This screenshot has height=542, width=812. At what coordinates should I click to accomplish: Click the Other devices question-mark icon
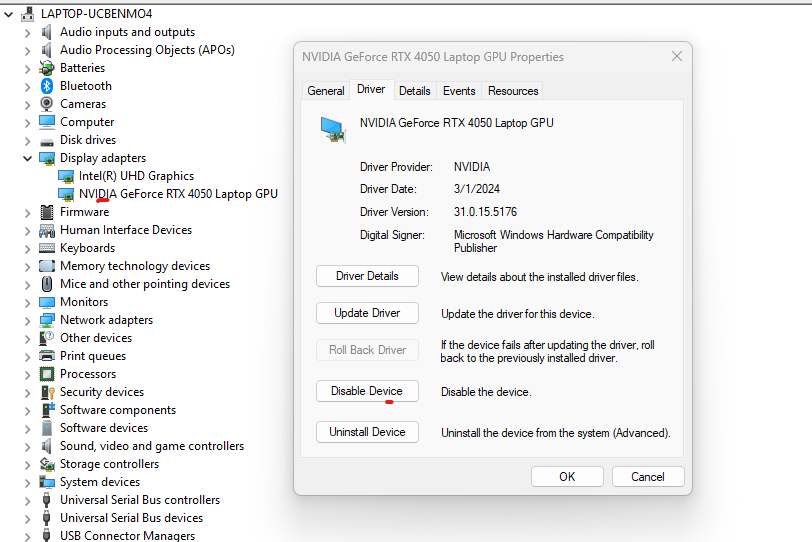click(47, 338)
